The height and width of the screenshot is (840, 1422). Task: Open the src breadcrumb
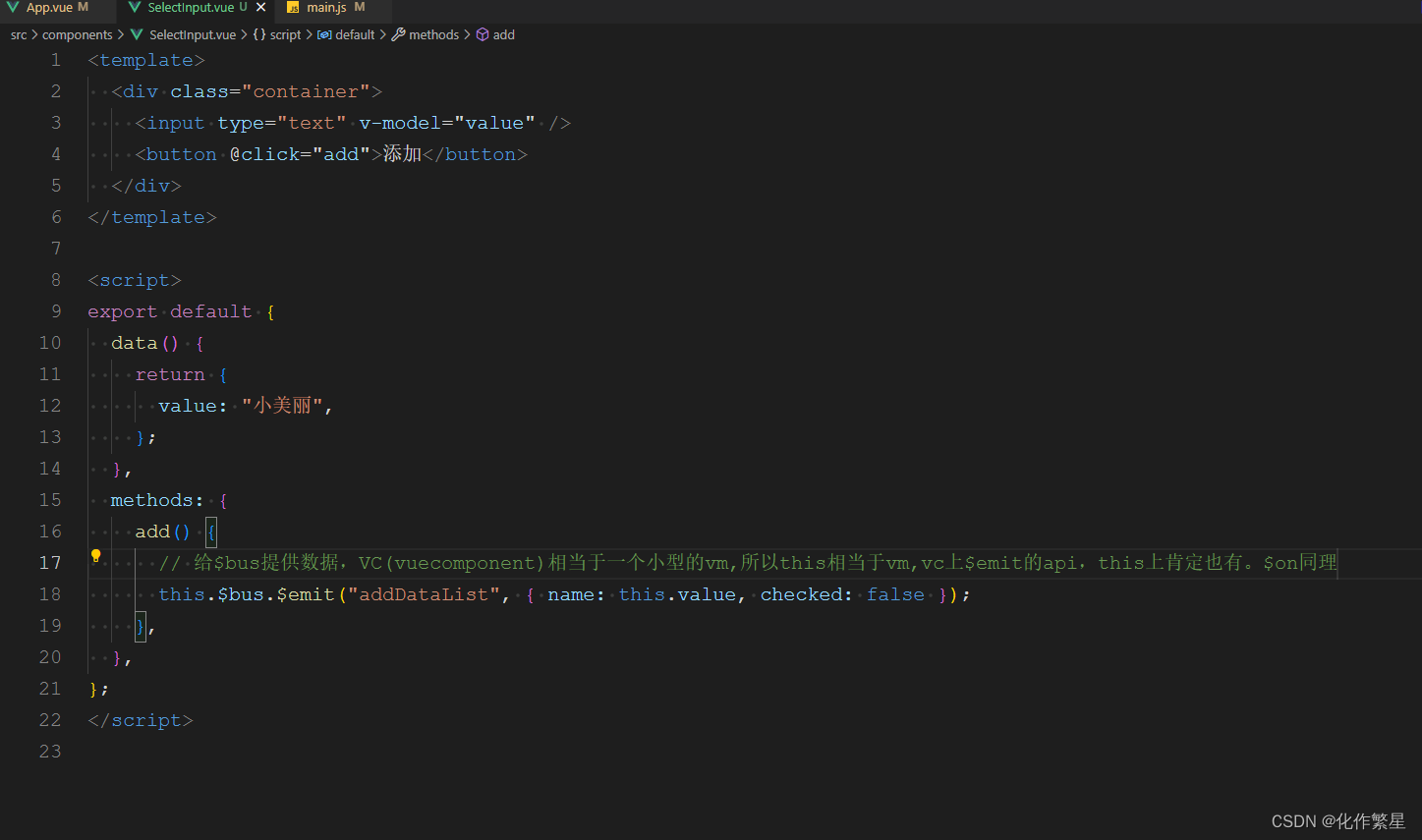(x=19, y=34)
